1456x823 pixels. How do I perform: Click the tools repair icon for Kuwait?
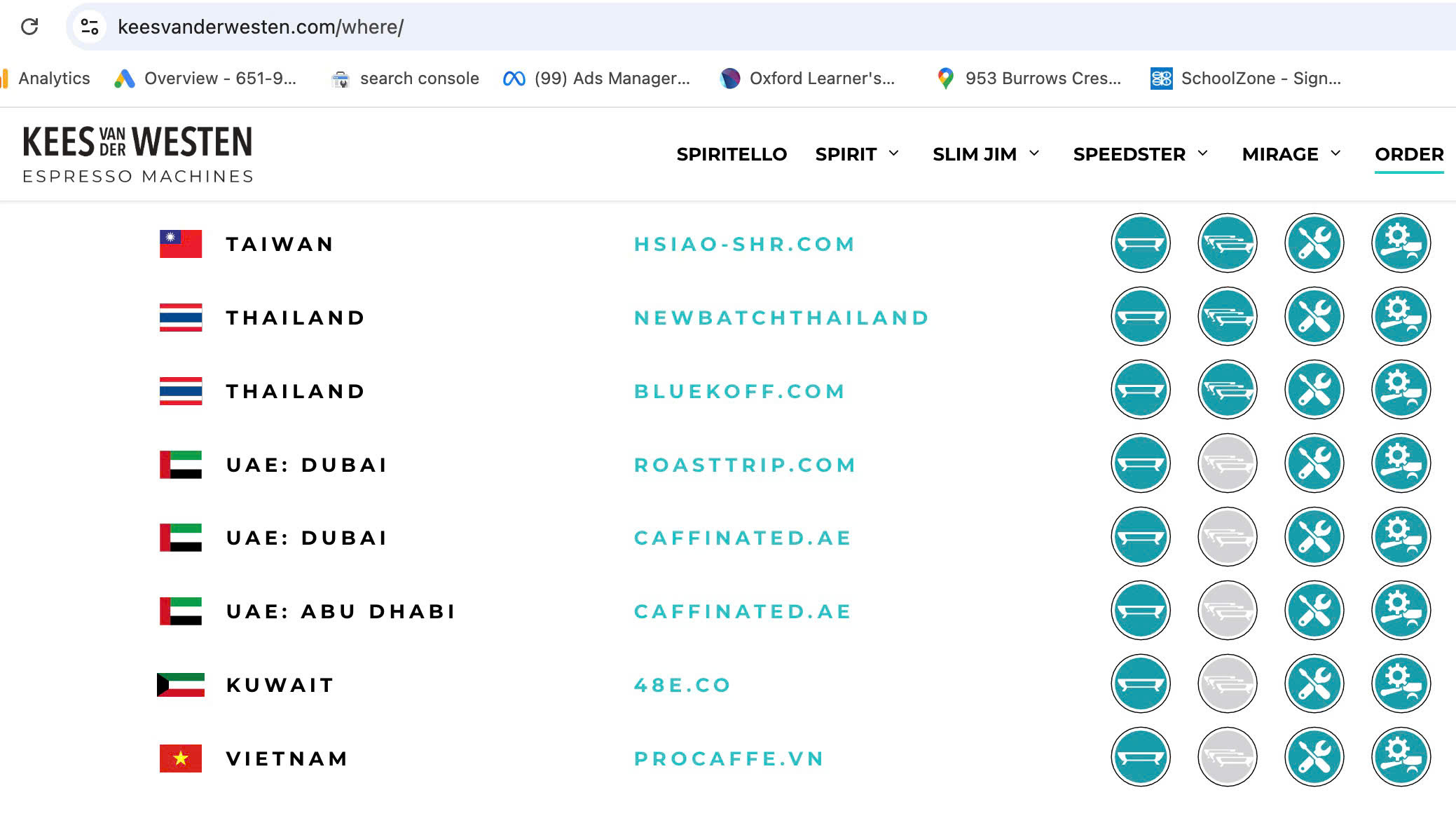click(1314, 683)
